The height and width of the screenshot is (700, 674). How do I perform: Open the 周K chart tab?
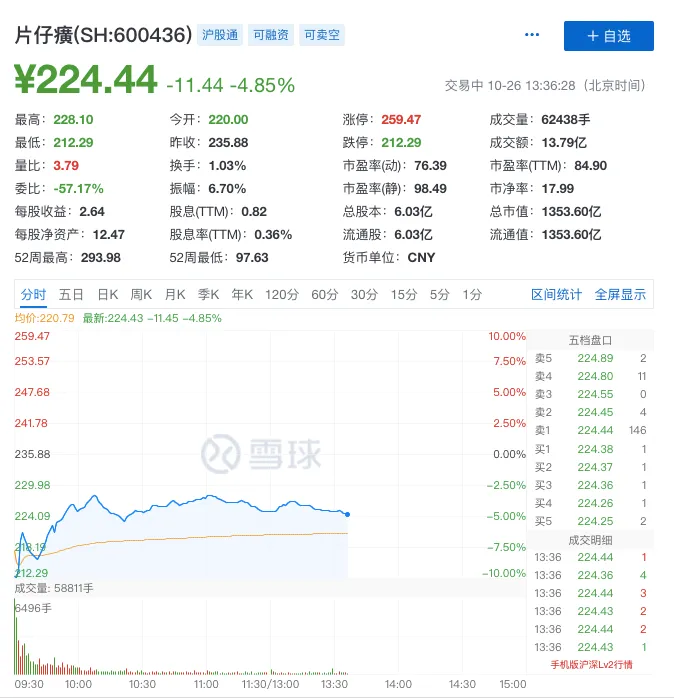141,295
